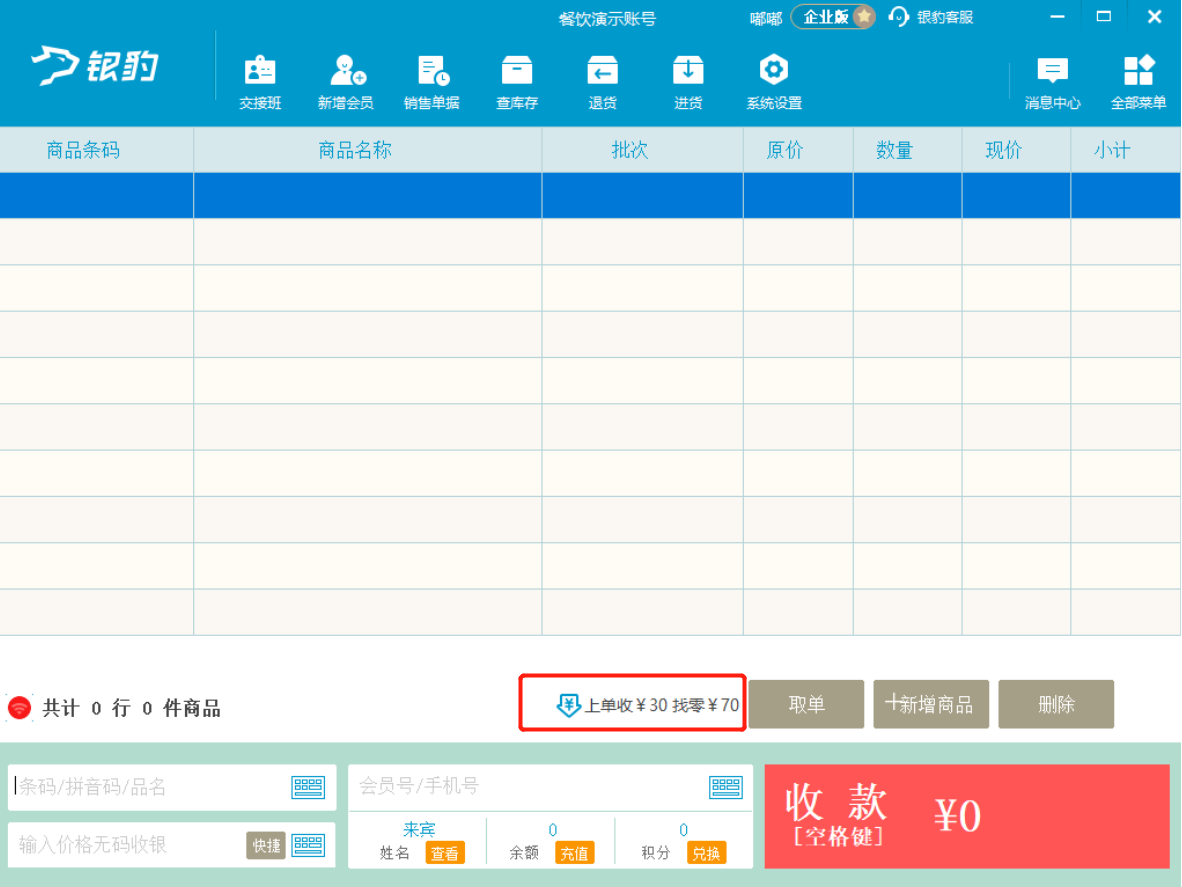1182x887 pixels.
Task: Open the 进货 purchase stock icon
Action: tap(688, 82)
